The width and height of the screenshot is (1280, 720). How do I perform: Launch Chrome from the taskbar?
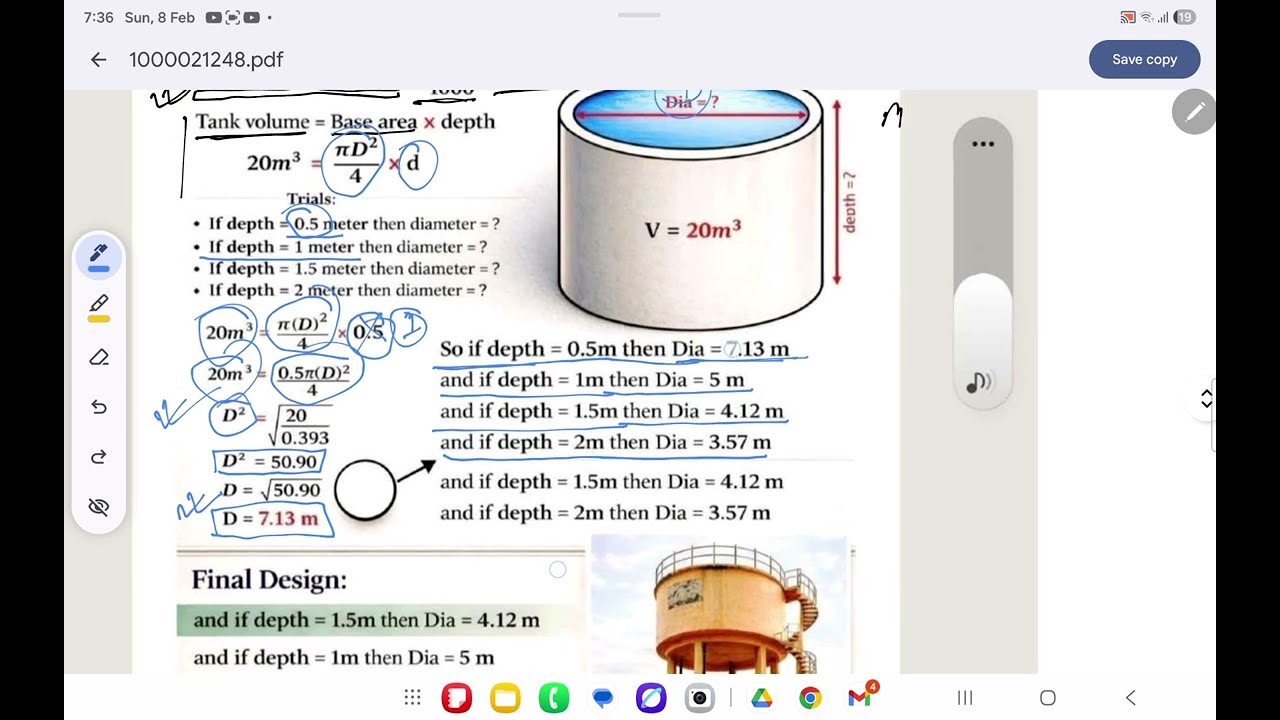pos(811,698)
